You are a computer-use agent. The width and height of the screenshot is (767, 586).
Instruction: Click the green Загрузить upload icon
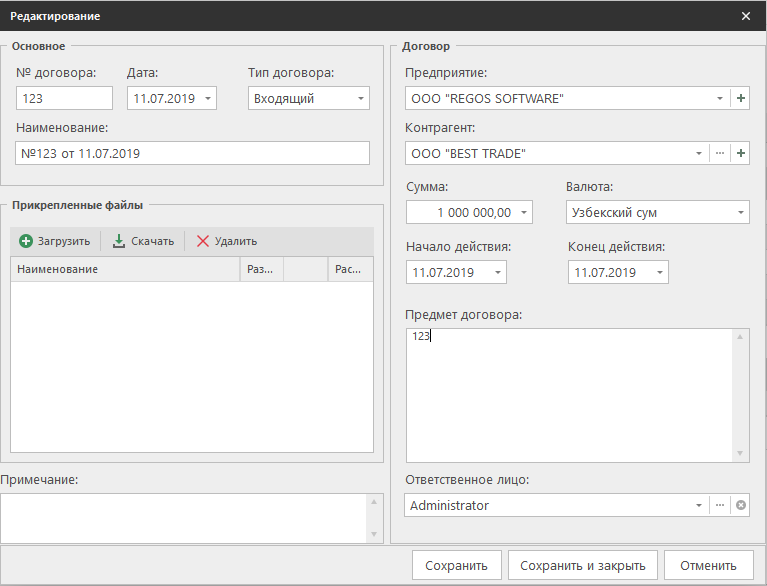[26, 241]
